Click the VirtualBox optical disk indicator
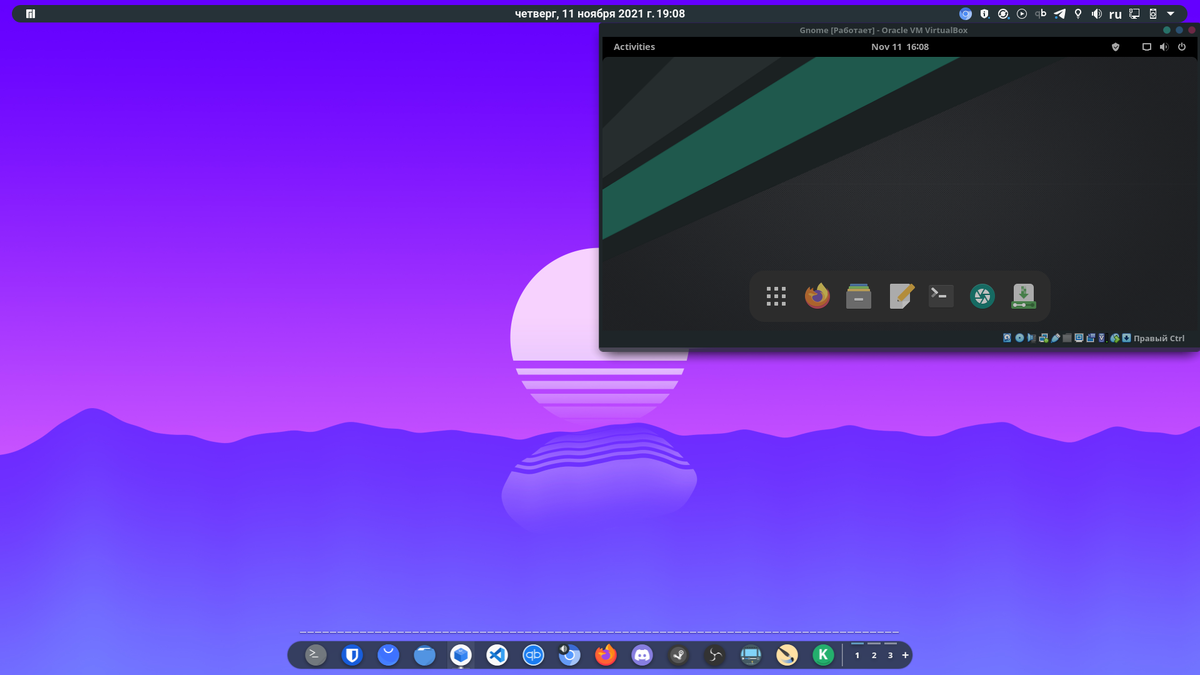 point(1019,338)
